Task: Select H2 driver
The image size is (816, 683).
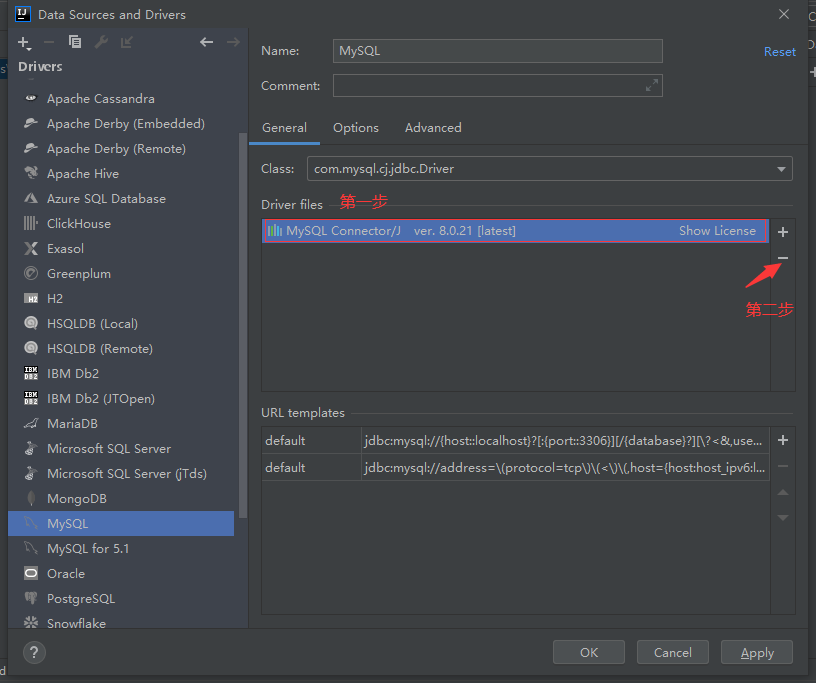Action: (121, 298)
